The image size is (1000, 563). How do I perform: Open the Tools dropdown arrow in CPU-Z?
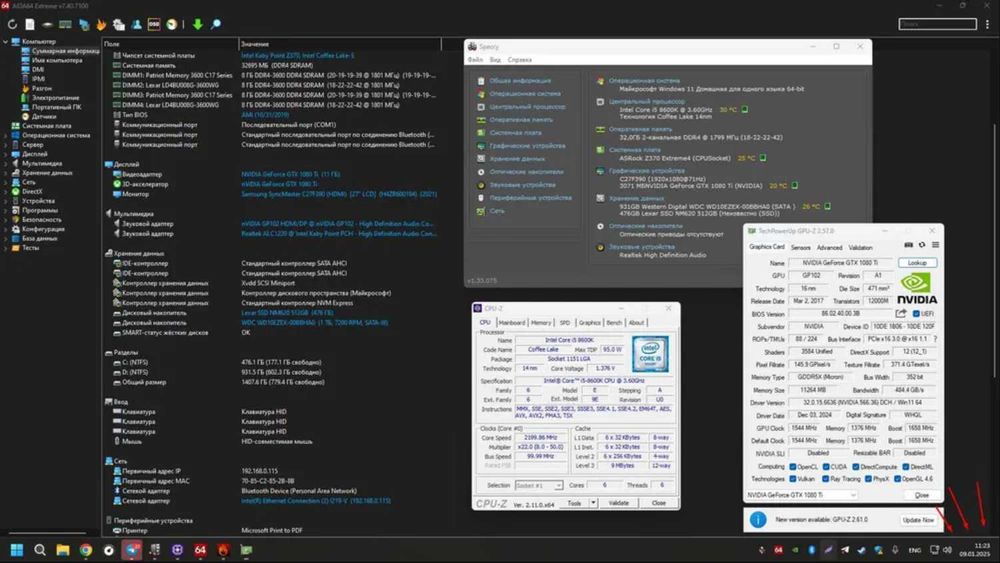pyautogui.click(x=593, y=502)
